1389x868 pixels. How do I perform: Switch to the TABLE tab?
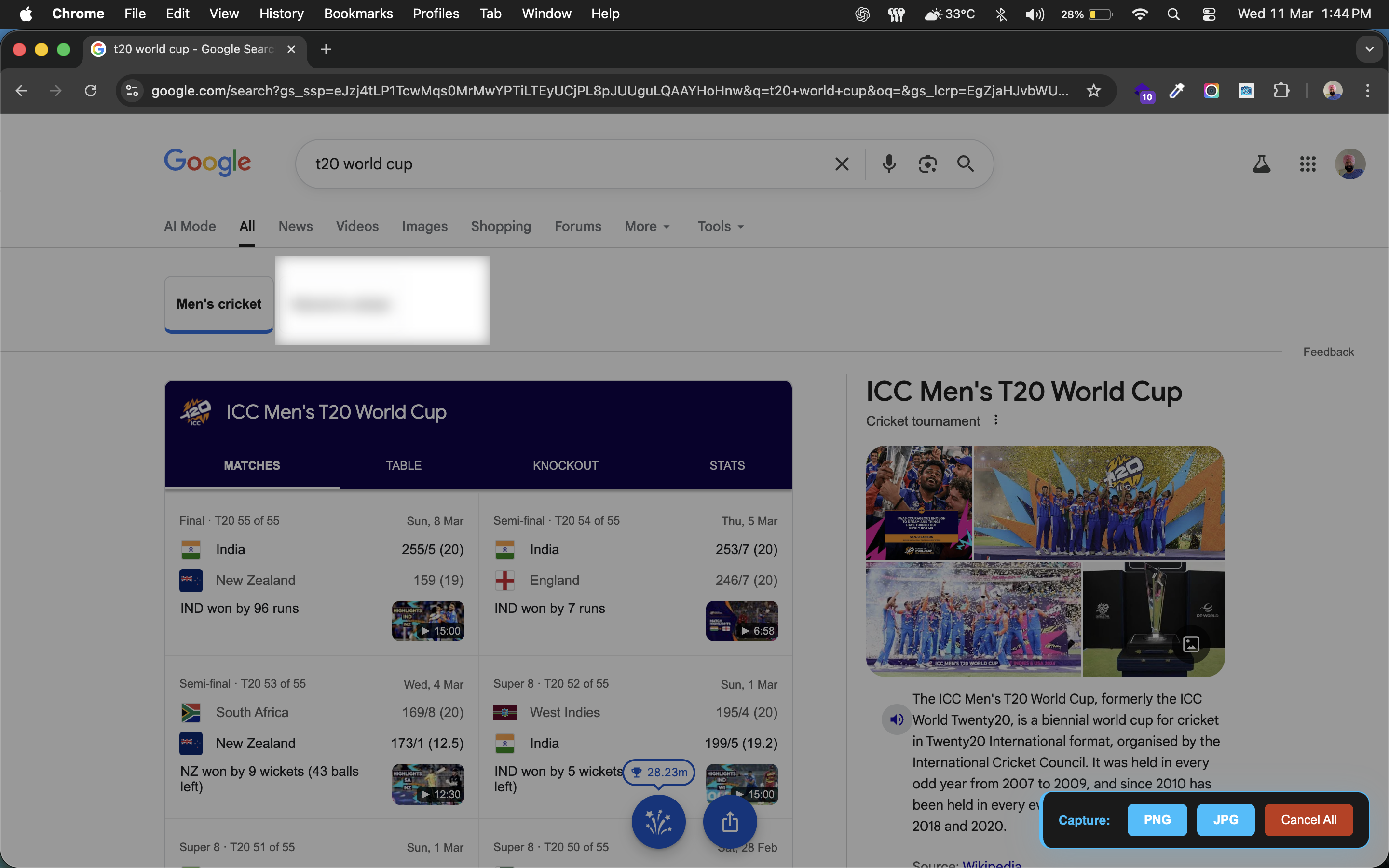pos(404,465)
